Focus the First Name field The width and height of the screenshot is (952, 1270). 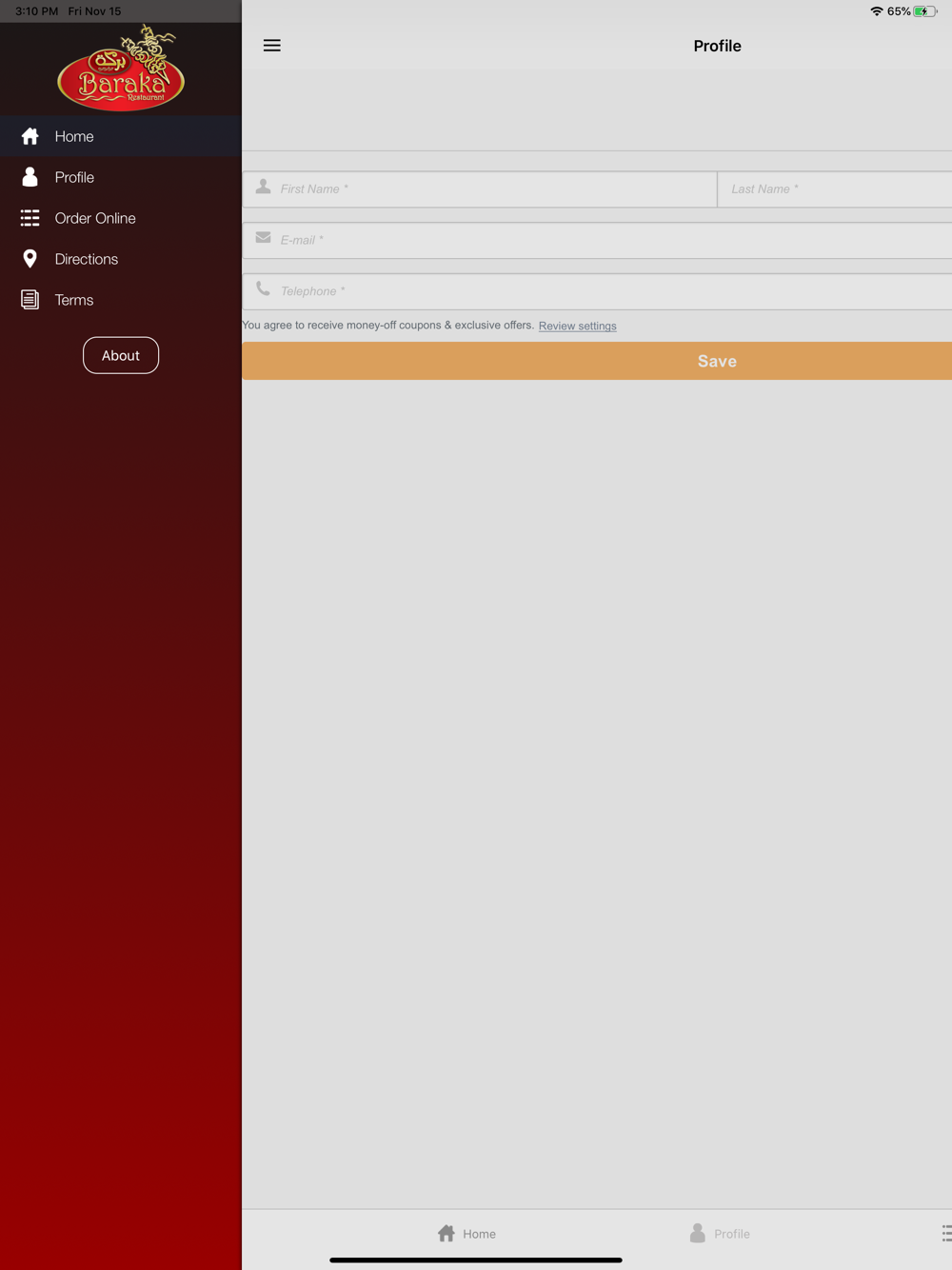tap(480, 189)
